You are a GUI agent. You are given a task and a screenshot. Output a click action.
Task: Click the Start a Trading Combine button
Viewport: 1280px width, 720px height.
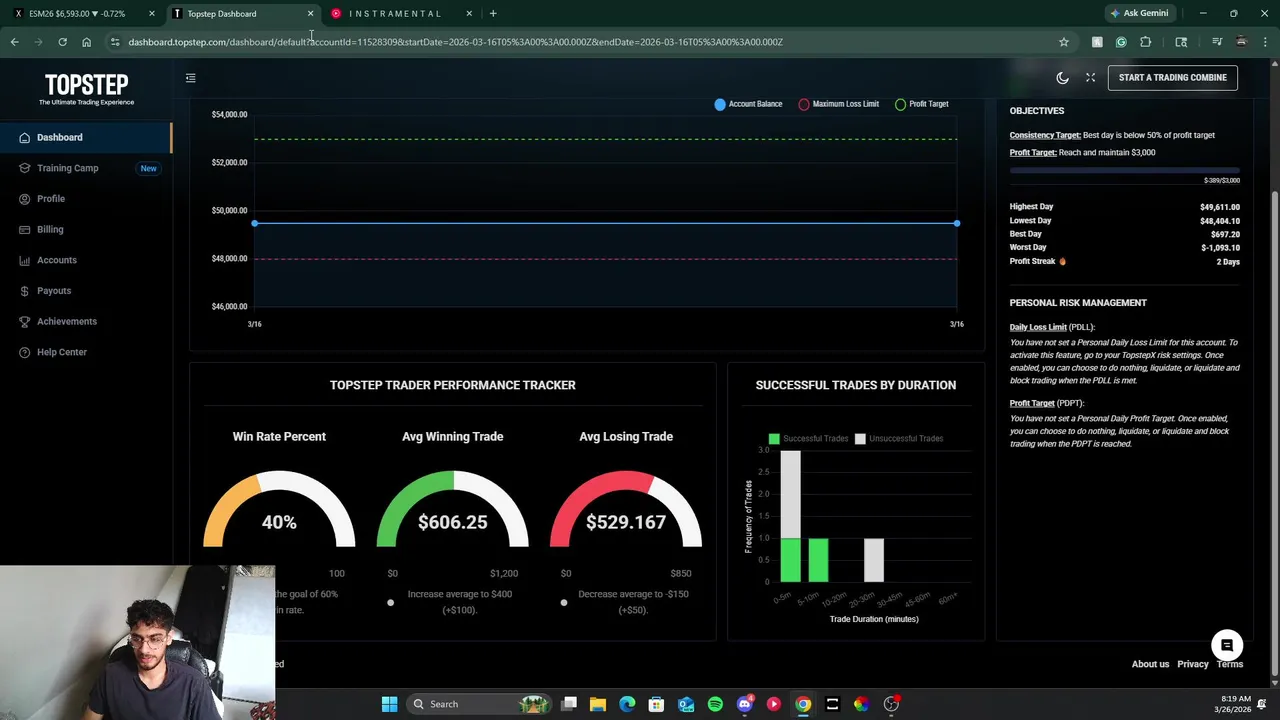coord(1172,77)
